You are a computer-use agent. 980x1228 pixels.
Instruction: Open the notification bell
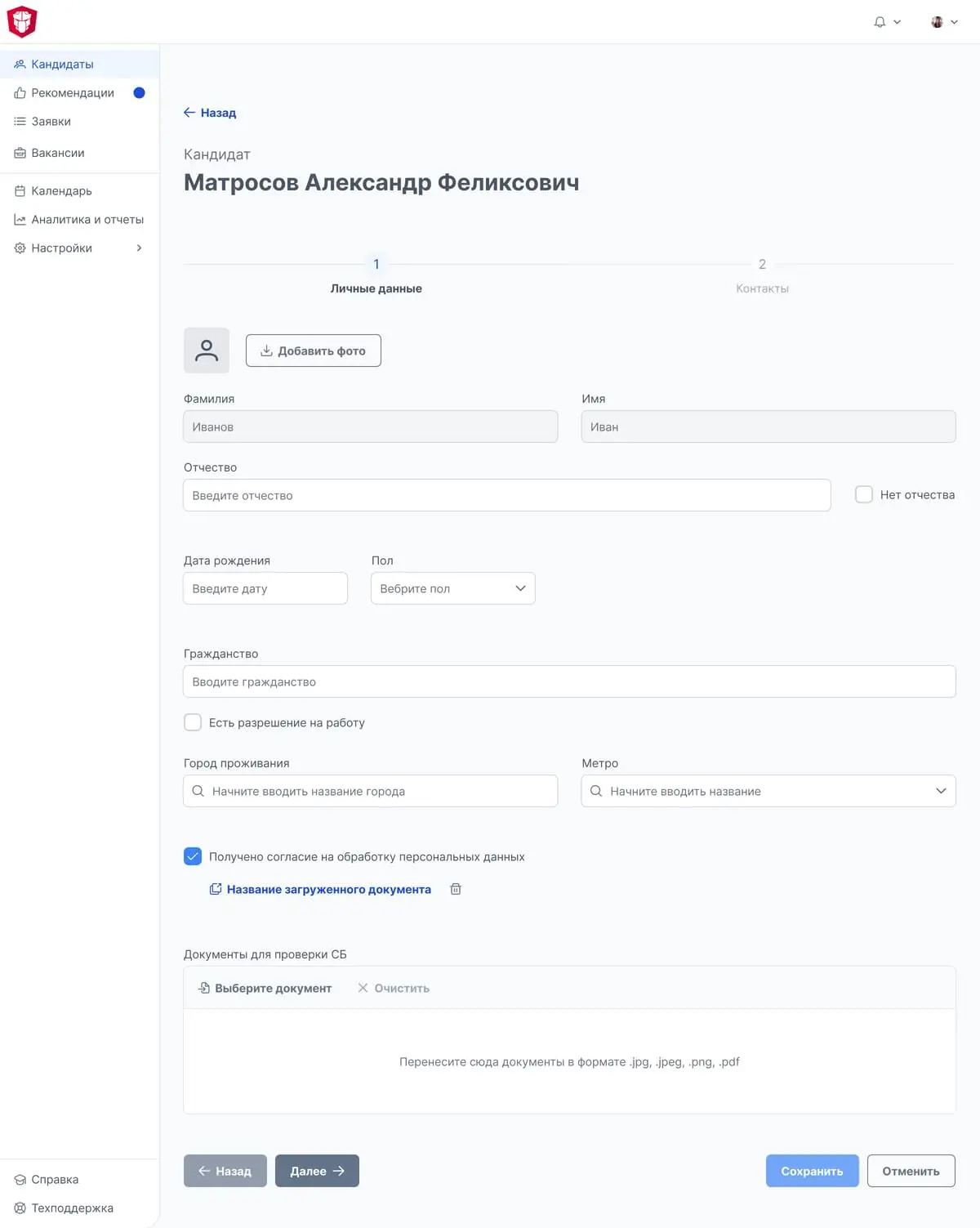pyautogui.click(x=879, y=22)
